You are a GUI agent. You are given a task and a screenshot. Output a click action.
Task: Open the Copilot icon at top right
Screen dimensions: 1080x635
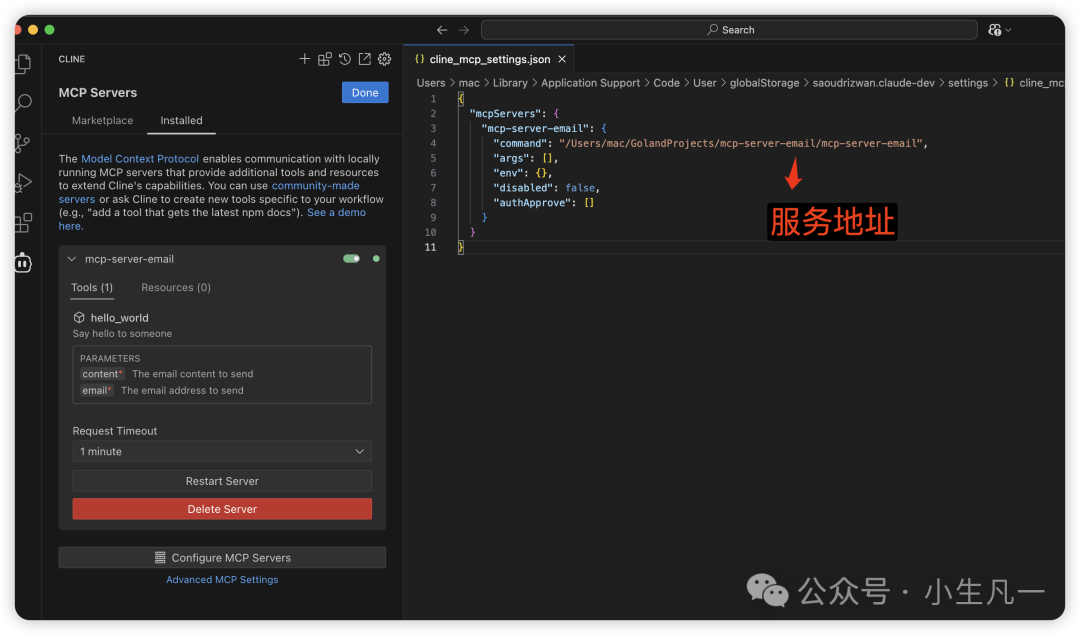(x=995, y=30)
